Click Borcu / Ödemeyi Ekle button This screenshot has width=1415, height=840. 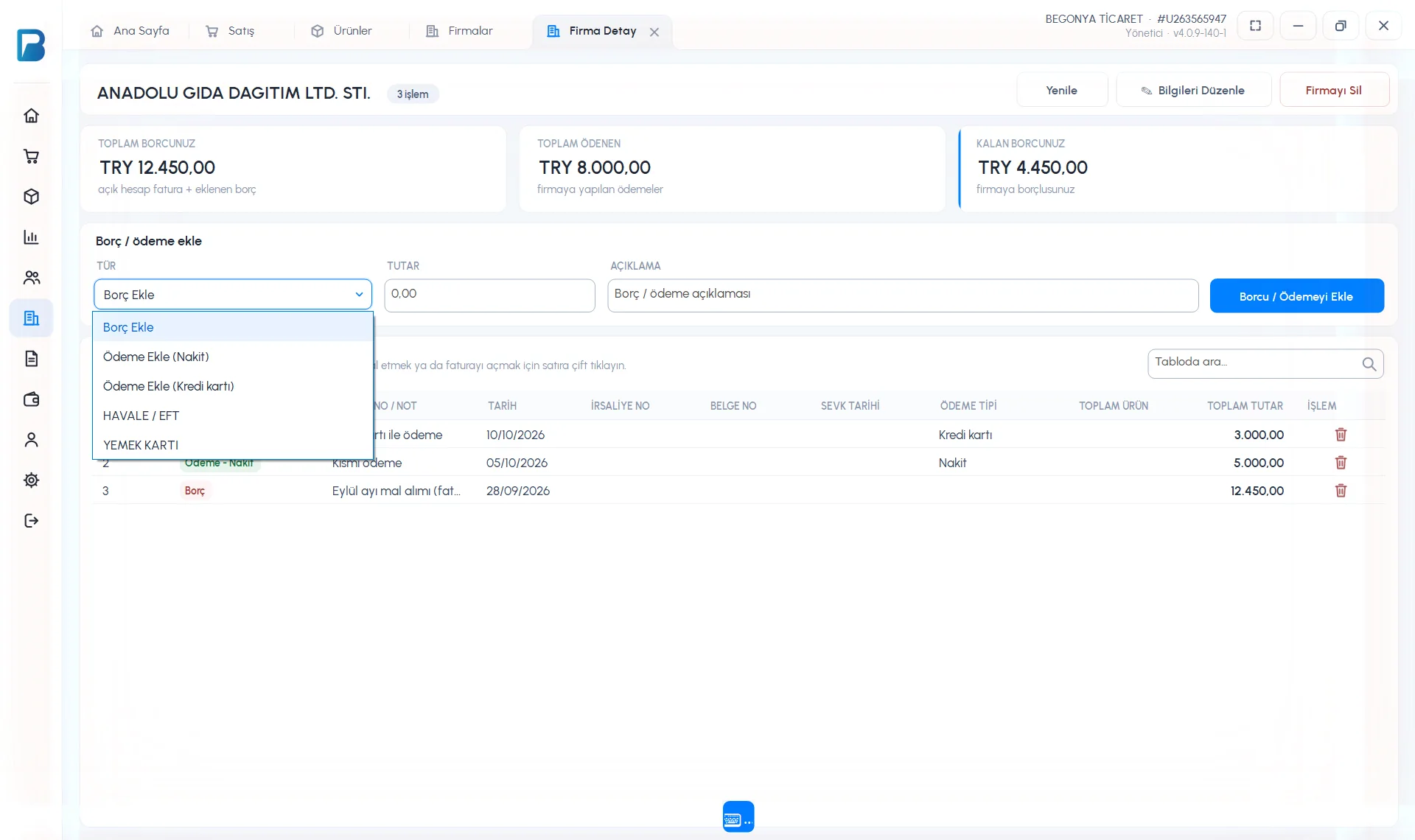click(x=1296, y=296)
